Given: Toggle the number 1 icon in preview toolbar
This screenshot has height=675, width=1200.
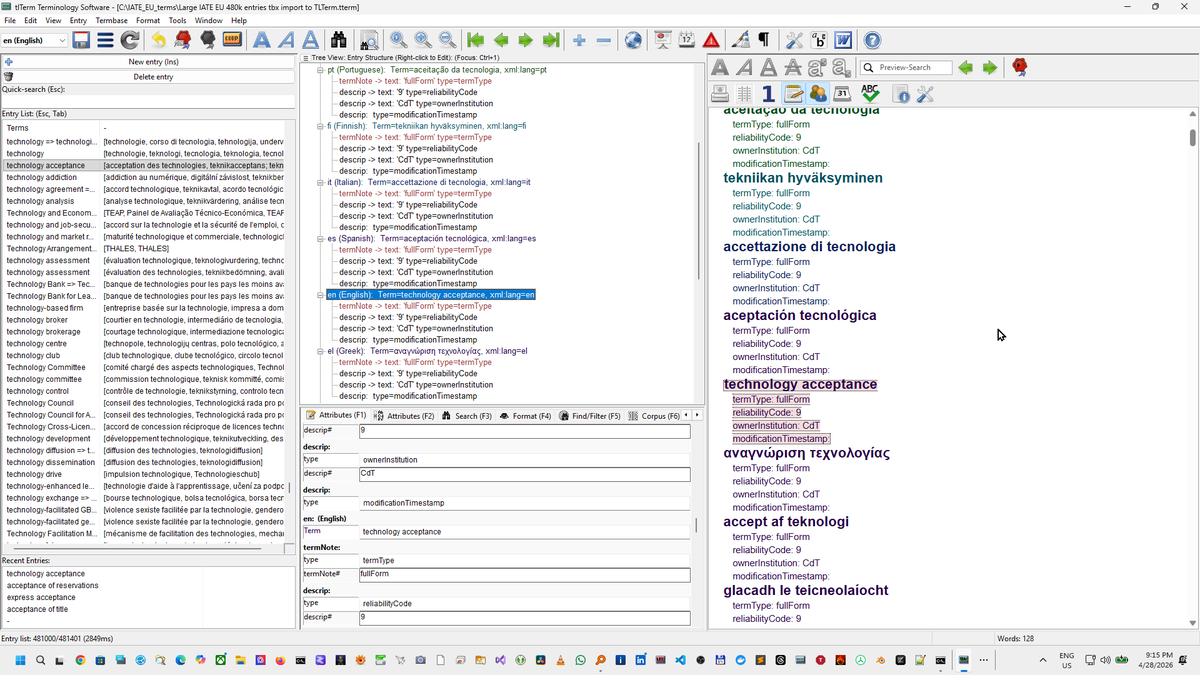Looking at the screenshot, I should pyautogui.click(x=768, y=93).
